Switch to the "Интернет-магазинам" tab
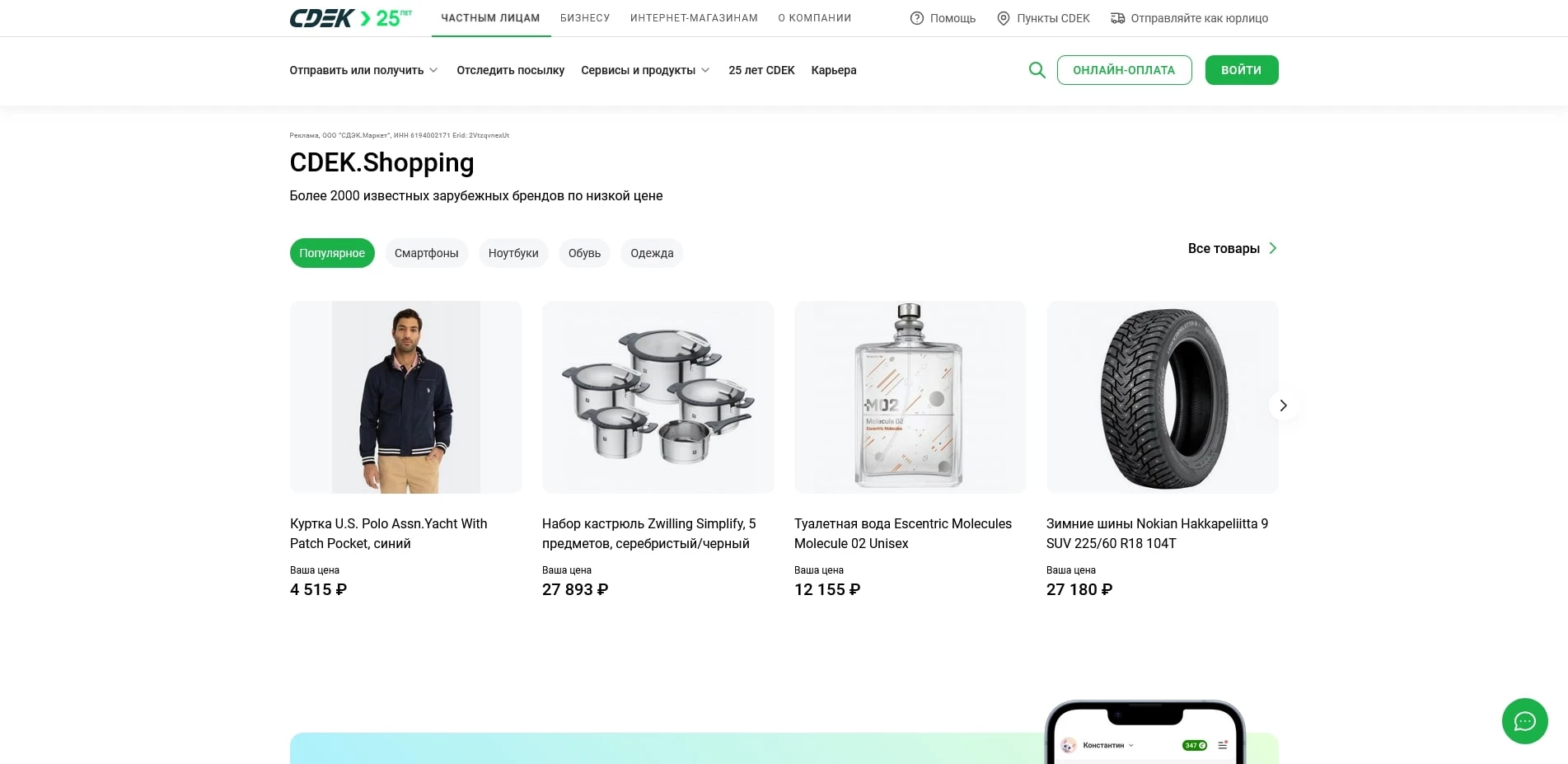1568x764 pixels. click(694, 18)
